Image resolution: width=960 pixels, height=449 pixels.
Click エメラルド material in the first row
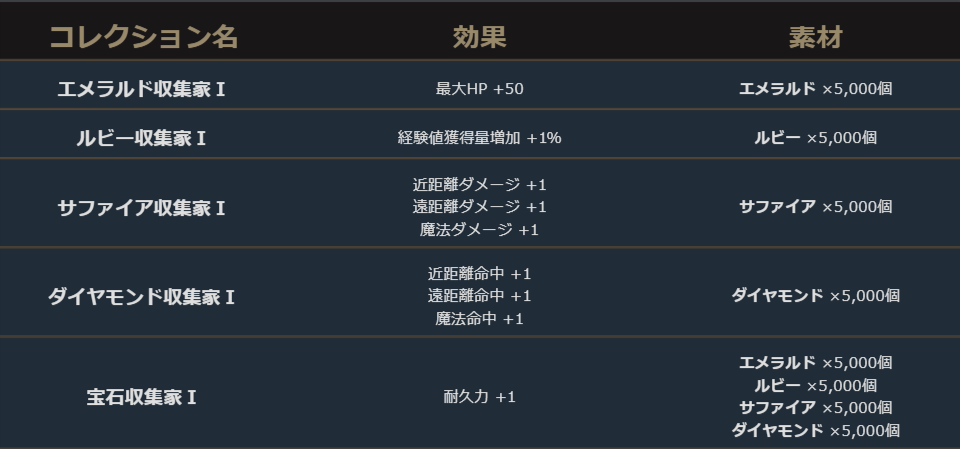click(777, 88)
